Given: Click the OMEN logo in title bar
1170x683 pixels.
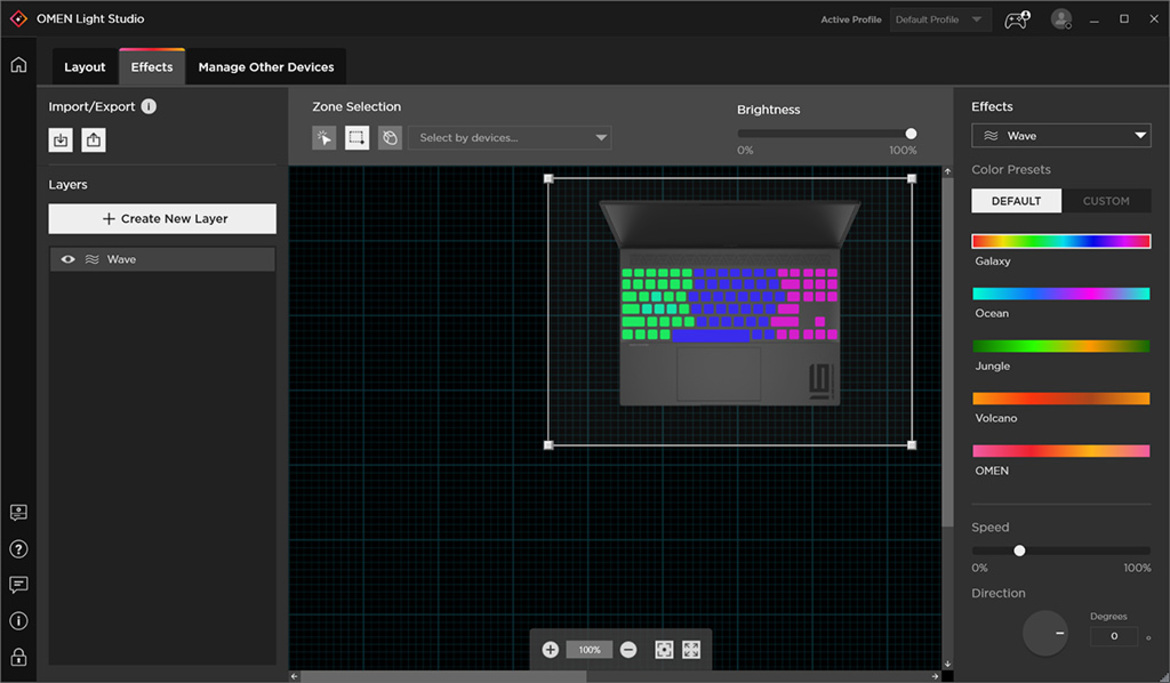Looking at the screenshot, I should click(x=19, y=19).
